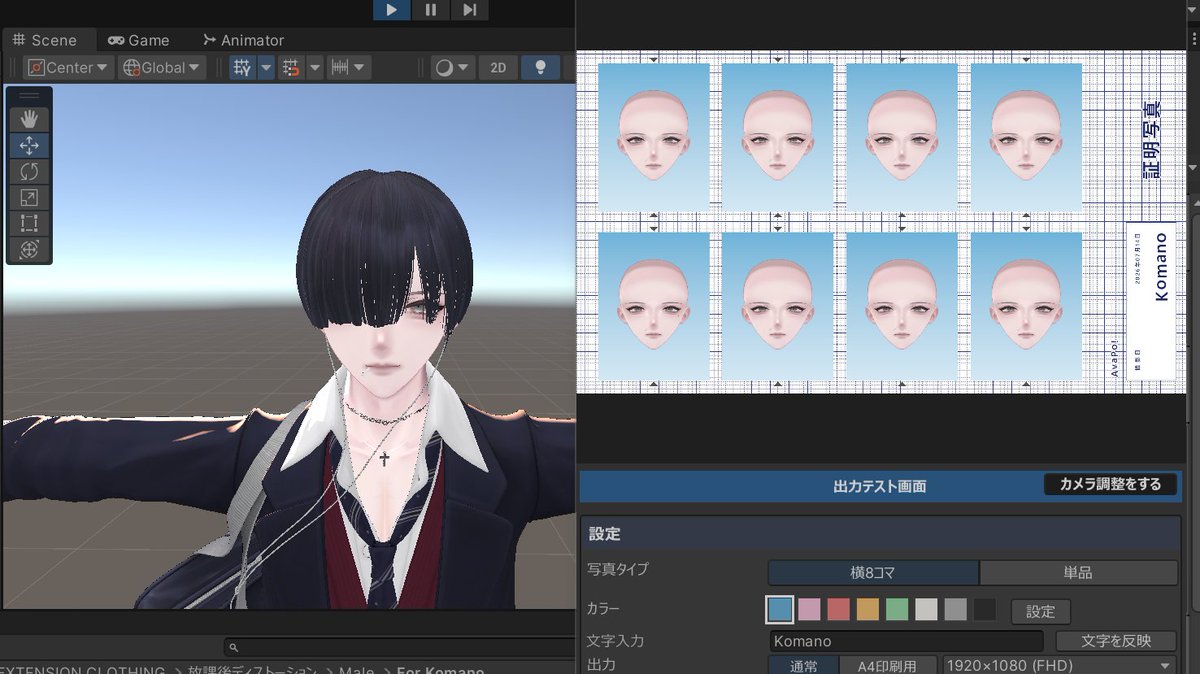Click the Scene tab grid icon
Viewport: 1200px width, 674px height.
tap(18, 40)
